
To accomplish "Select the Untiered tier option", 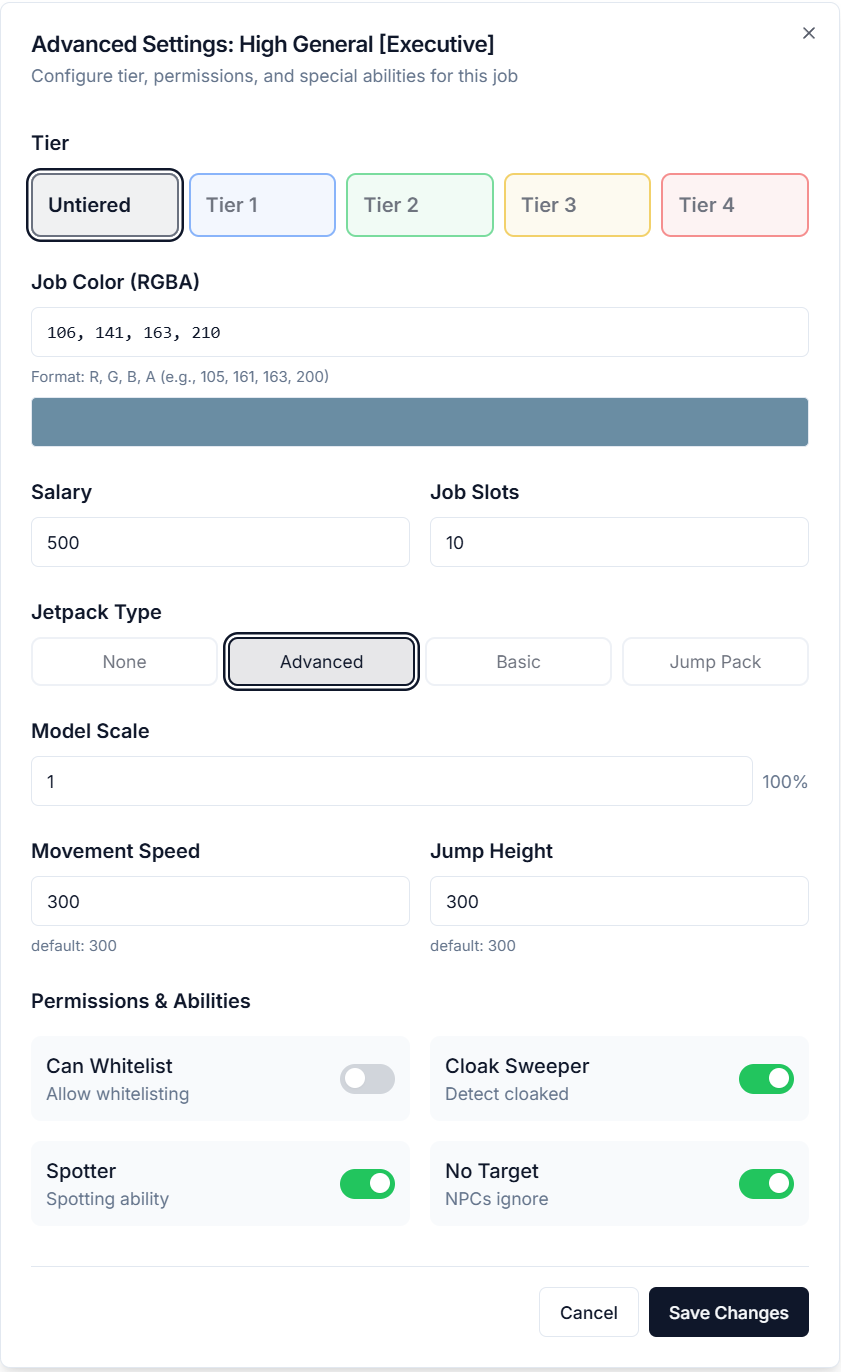I will pyautogui.click(x=105, y=205).
